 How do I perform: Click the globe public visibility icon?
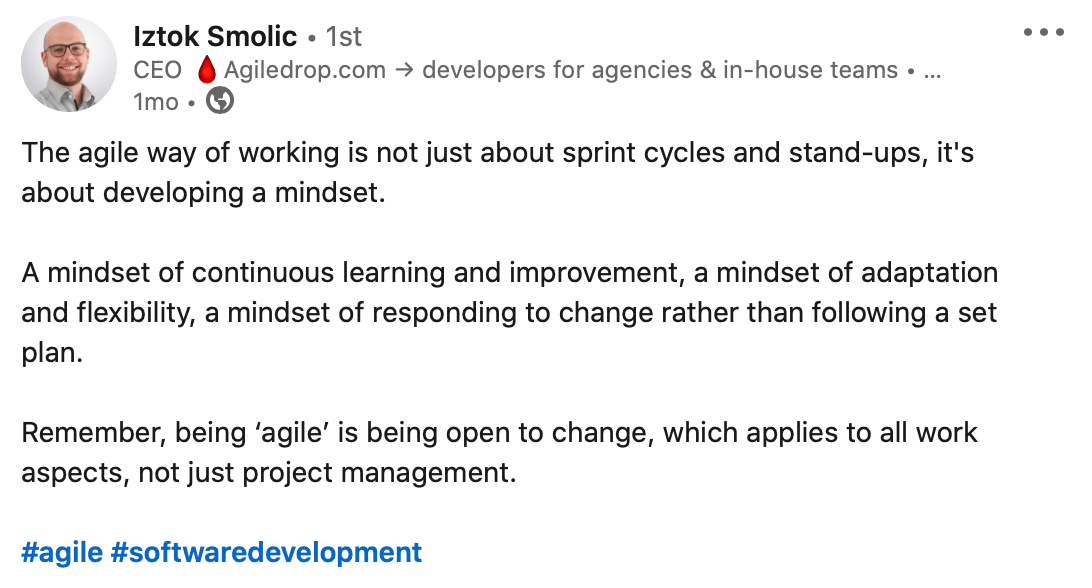(220, 101)
